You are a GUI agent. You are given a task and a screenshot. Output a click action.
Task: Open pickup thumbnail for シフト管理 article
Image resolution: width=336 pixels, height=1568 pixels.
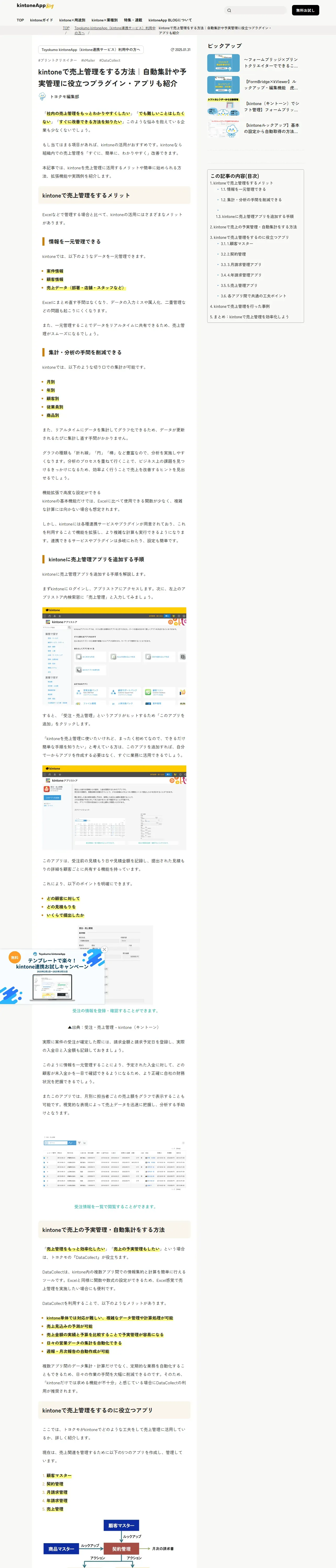tap(223, 107)
